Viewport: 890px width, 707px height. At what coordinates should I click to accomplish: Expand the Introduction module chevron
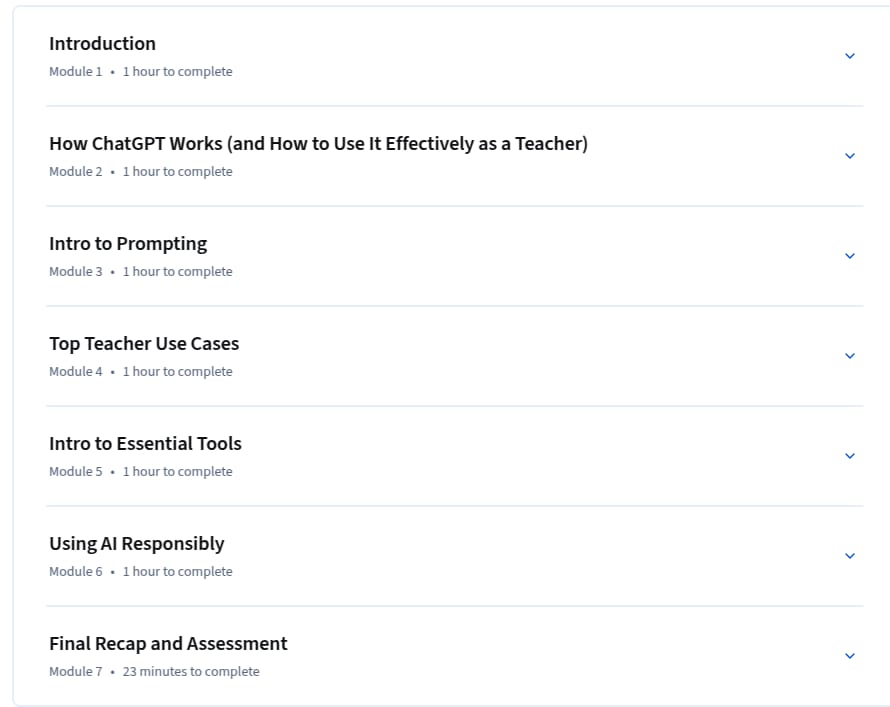click(850, 56)
